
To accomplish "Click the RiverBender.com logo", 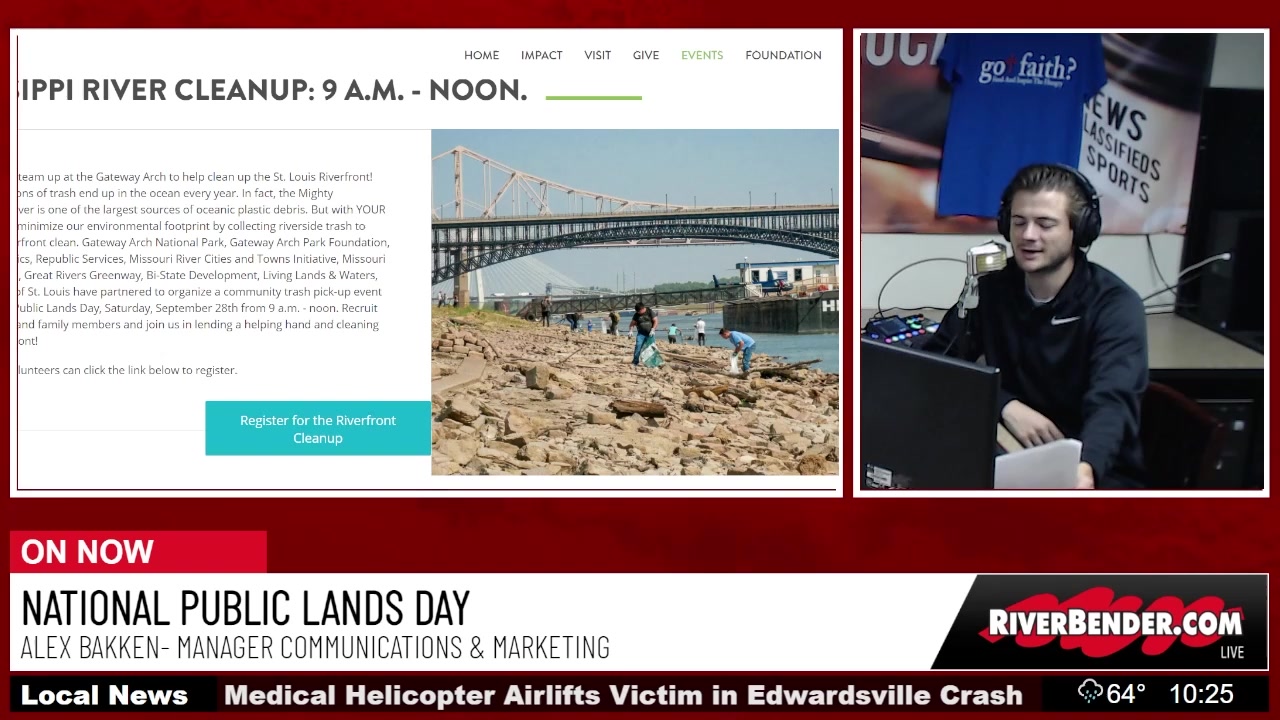I will coord(1115,622).
